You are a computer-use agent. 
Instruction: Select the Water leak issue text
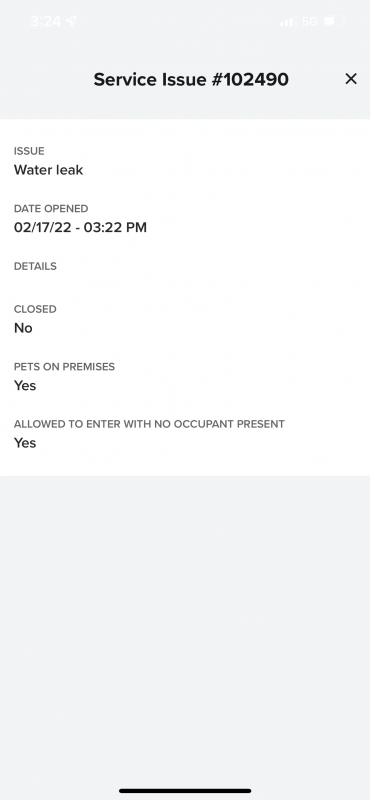(48, 170)
